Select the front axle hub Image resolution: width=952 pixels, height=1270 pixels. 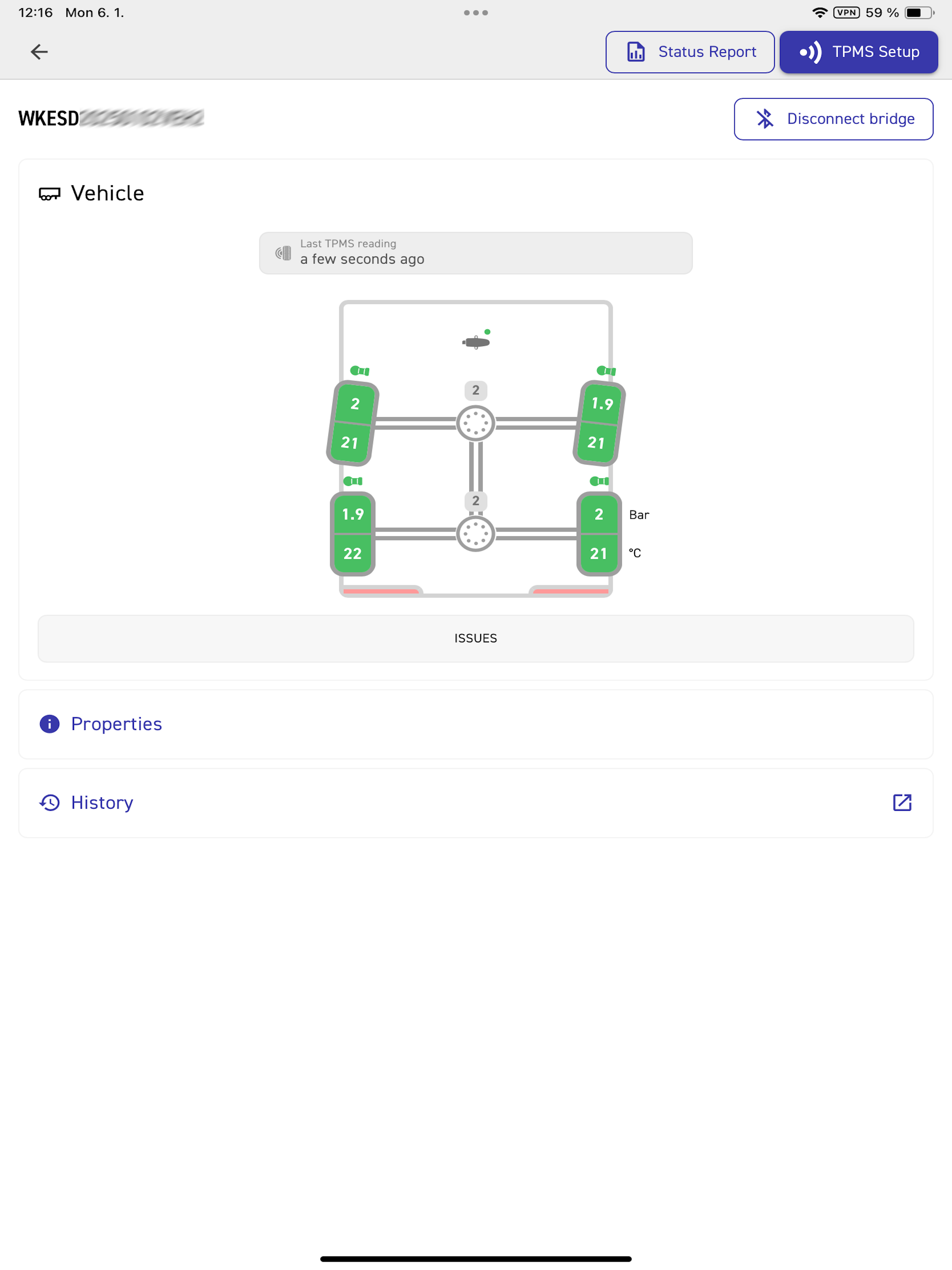476,423
